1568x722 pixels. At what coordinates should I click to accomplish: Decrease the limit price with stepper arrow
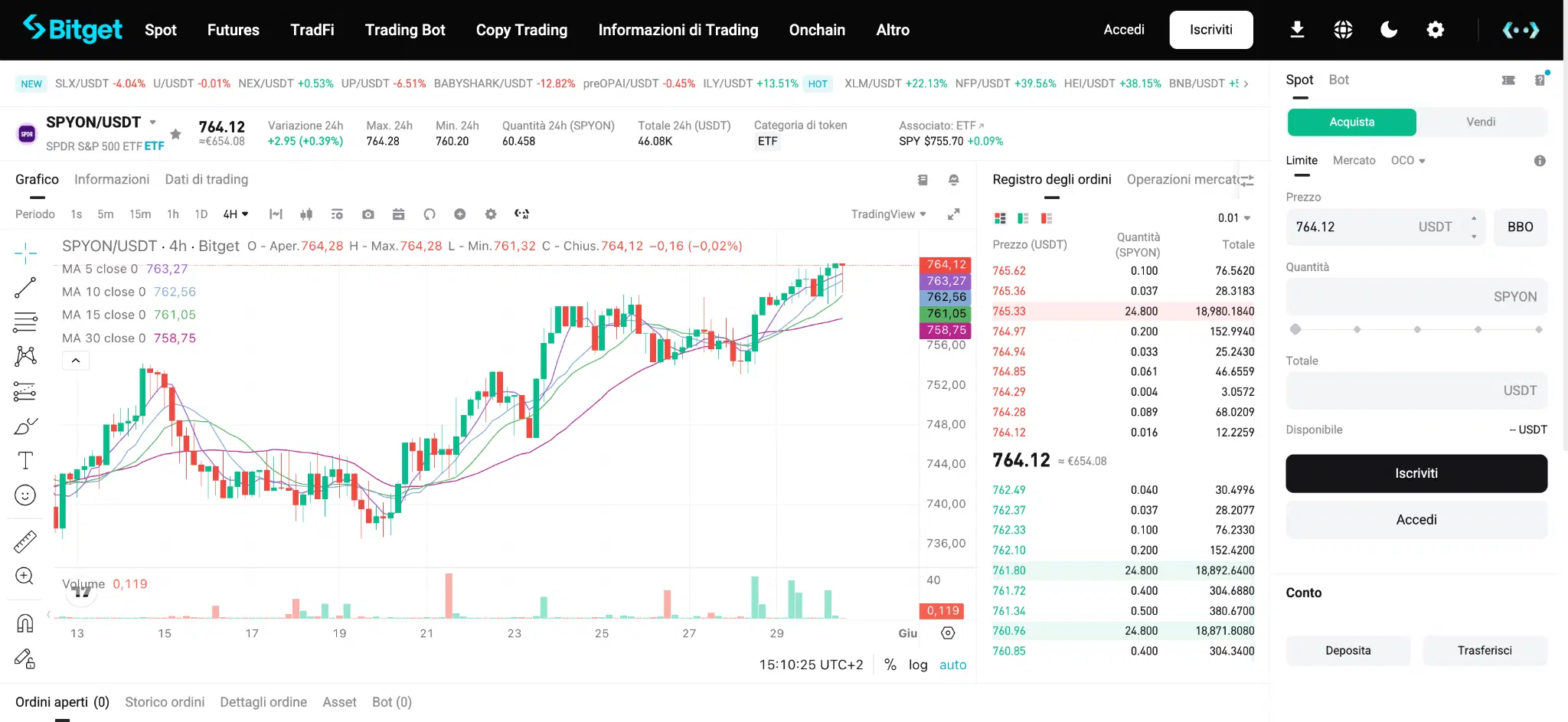[1474, 237]
